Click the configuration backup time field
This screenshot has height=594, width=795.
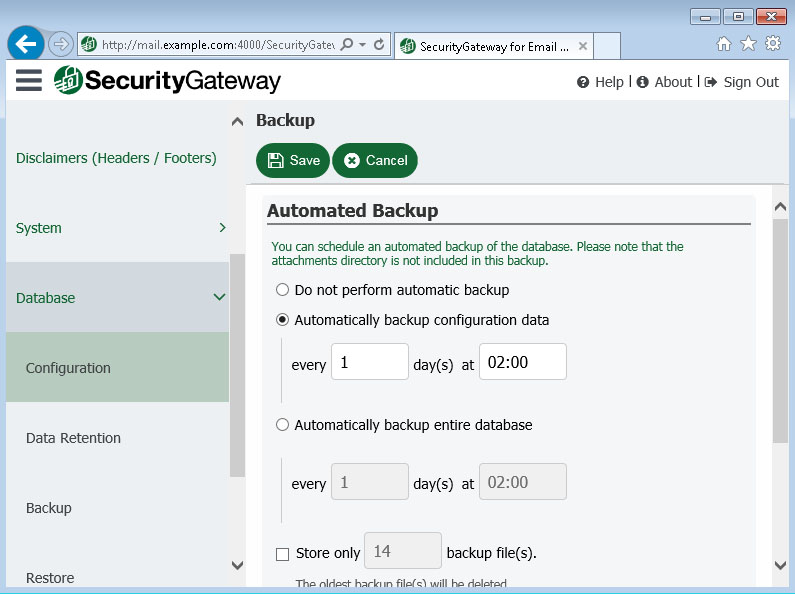point(523,362)
